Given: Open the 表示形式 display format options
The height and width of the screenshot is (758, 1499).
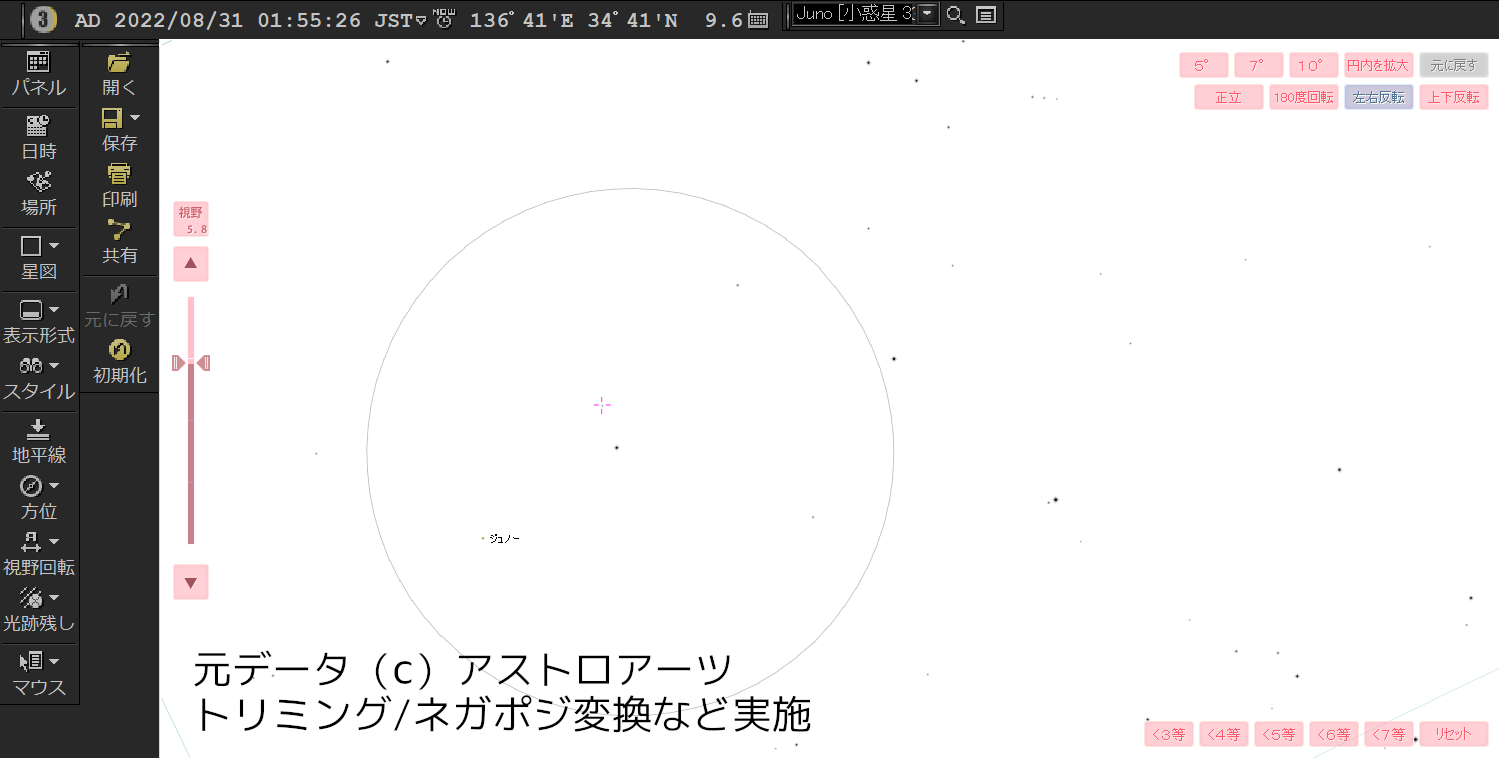Looking at the screenshot, I should [39, 322].
